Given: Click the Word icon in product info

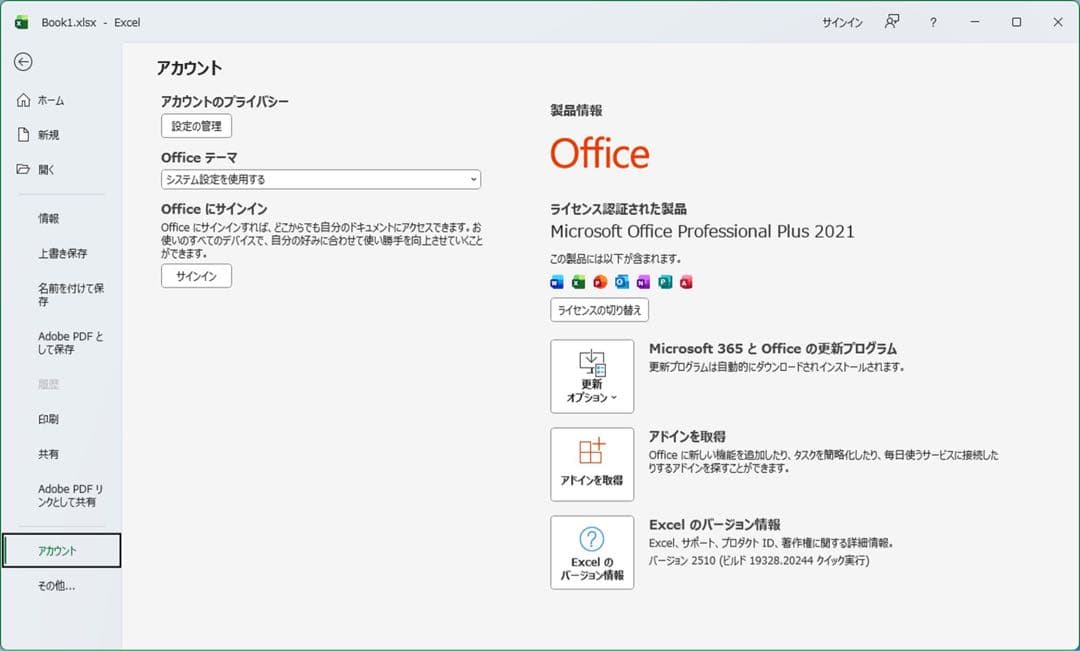Looking at the screenshot, I should pos(557,282).
